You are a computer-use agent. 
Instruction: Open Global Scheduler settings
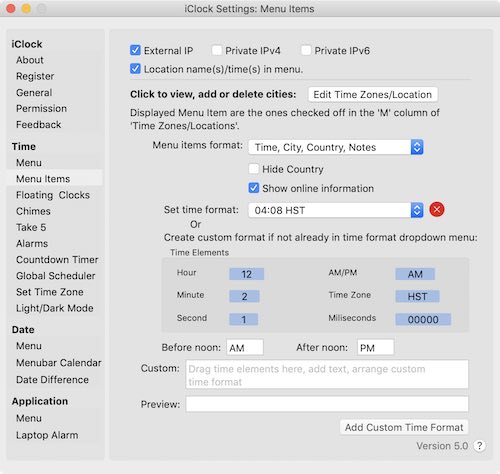pos(56,276)
